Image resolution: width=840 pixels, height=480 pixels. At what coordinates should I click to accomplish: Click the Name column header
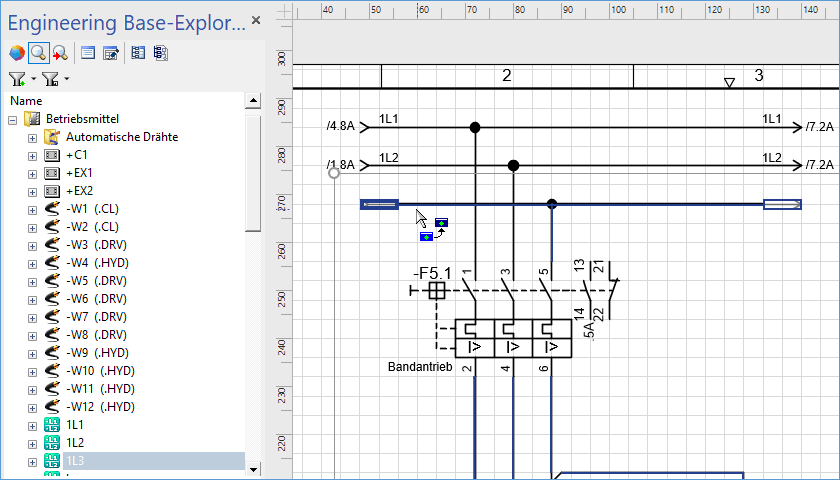pyautogui.click(x=26, y=101)
